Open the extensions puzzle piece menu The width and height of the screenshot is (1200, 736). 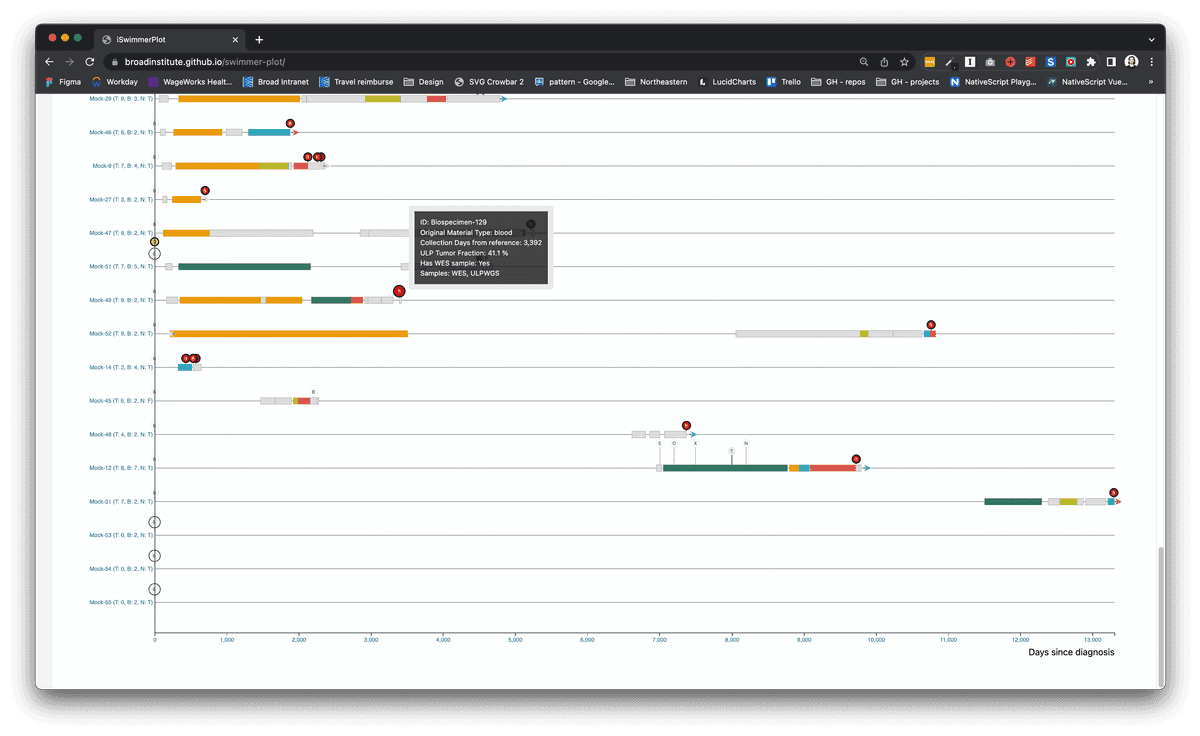(x=1090, y=61)
